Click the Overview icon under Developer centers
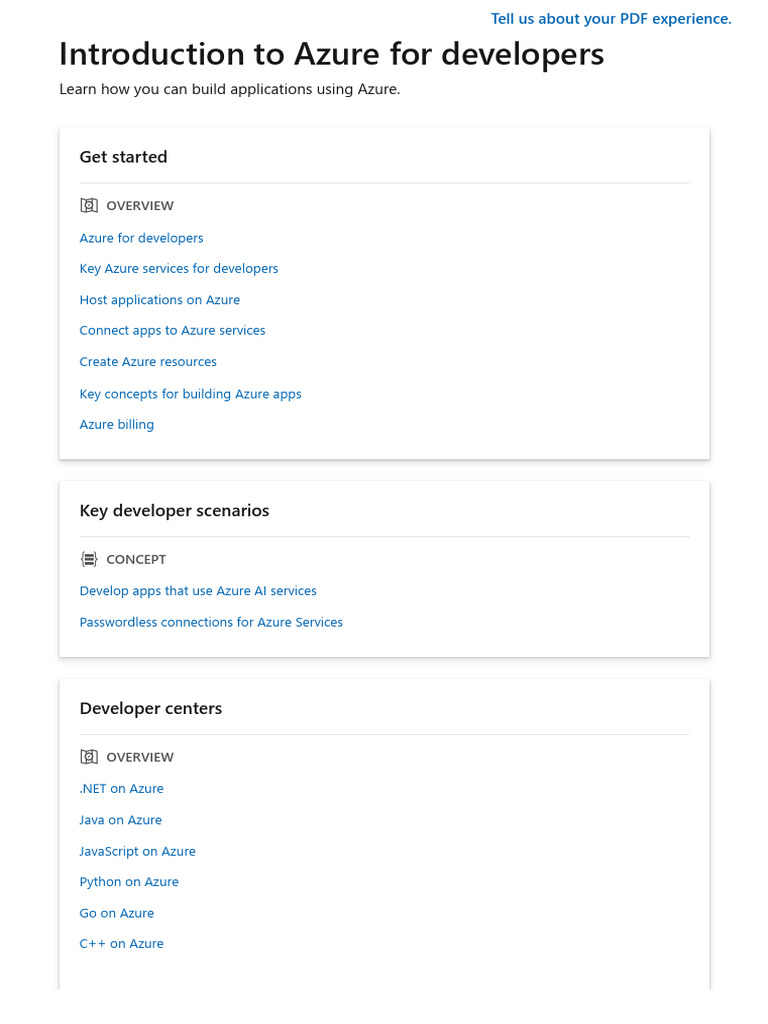This screenshot has width=768, height=1024. 89,758
